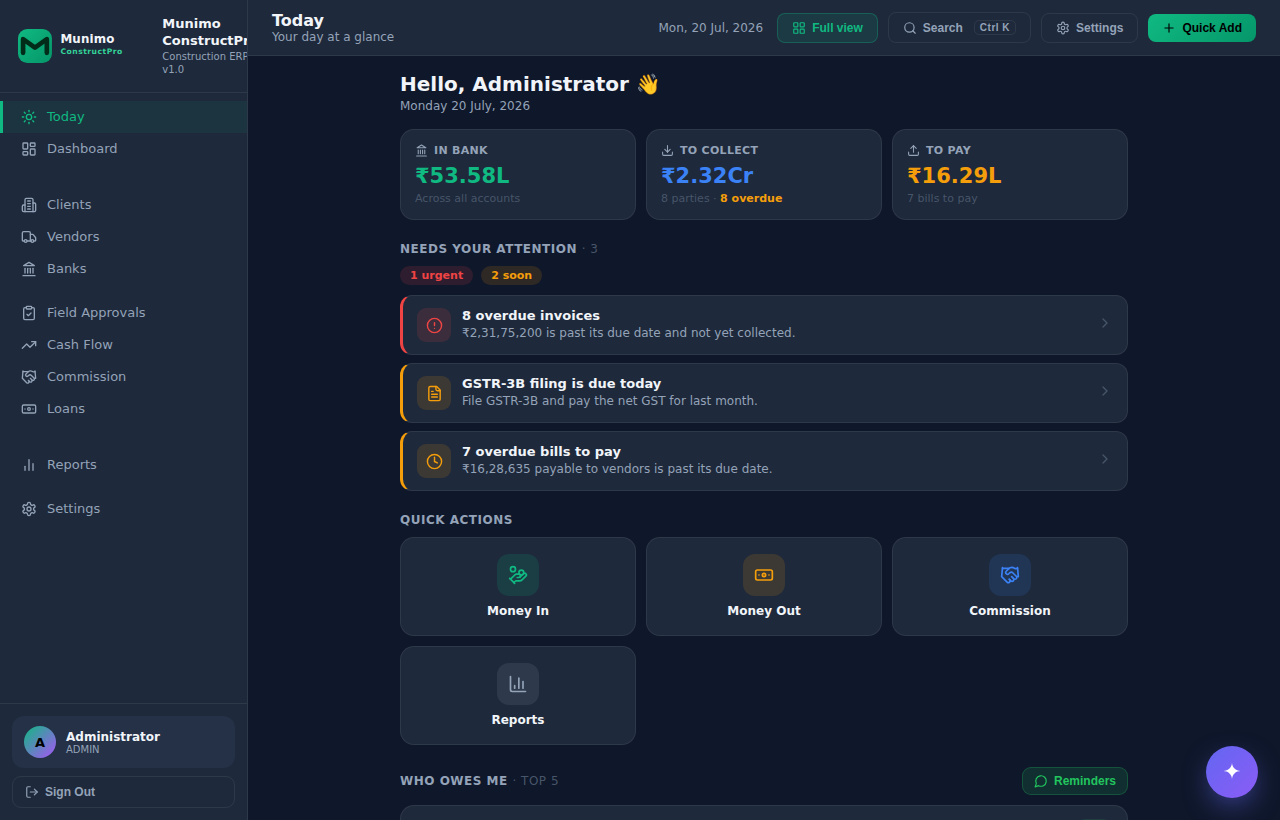Expand the GSTR-3B filing chevron
Image resolution: width=1280 pixels, height=820 pixels.
click(x=1105, y=391)
